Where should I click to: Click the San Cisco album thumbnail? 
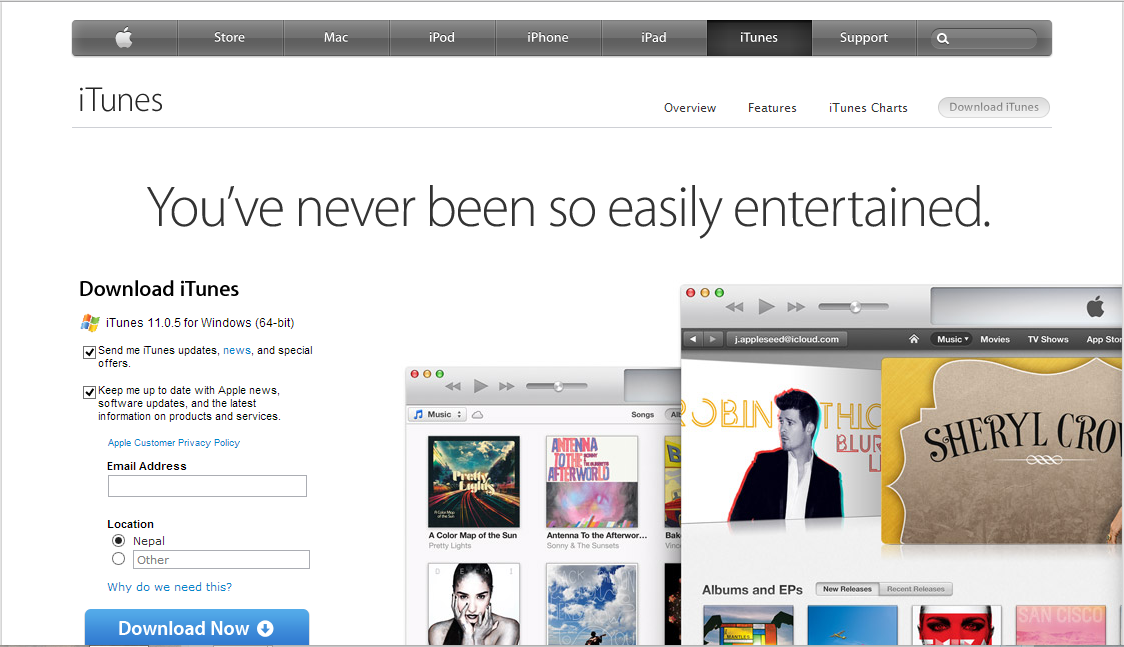tap(1060, 626)
